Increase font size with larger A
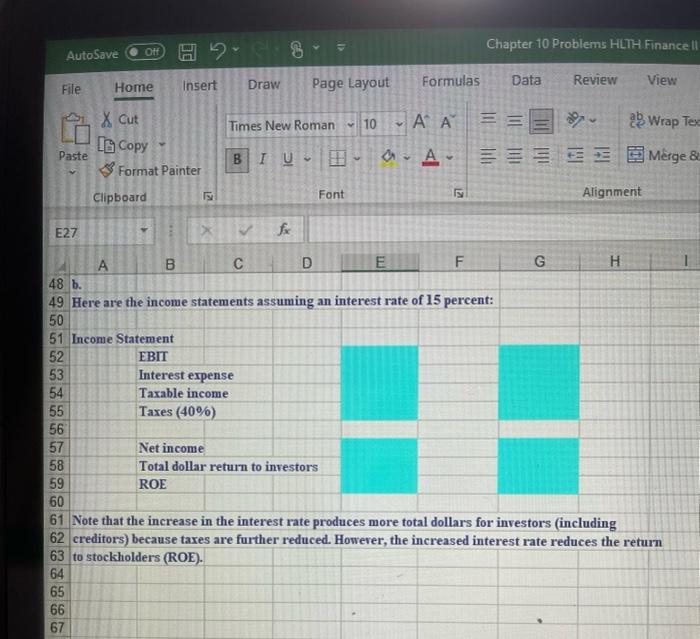 point(421,121)
